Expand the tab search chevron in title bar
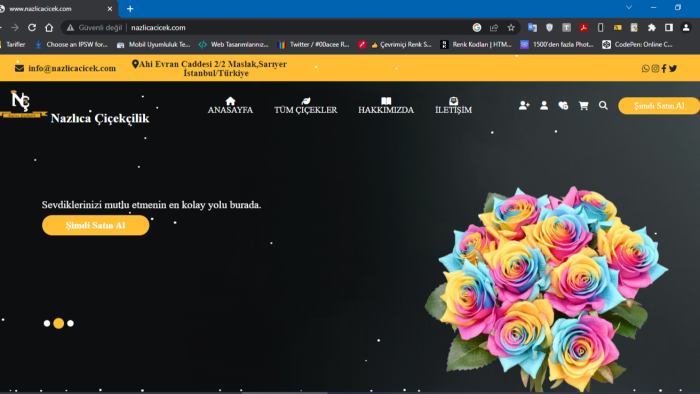Screen dimensions: 700x394 629,8
